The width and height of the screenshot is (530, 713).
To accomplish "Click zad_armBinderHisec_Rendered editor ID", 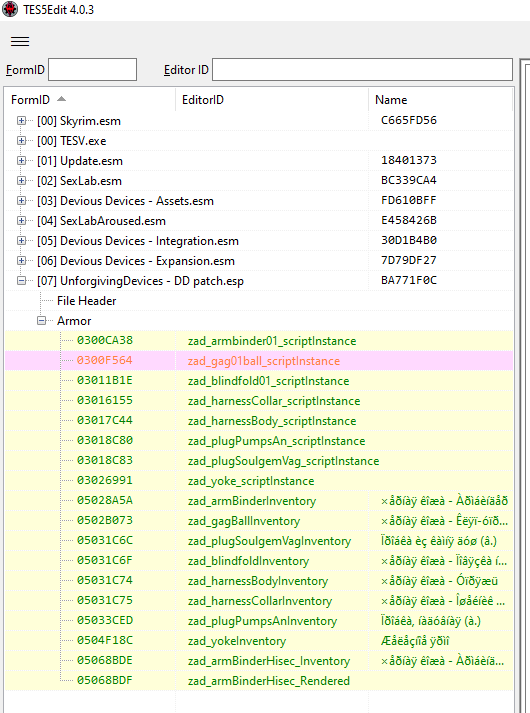I will pyautogui.click(x=269, y=682).
